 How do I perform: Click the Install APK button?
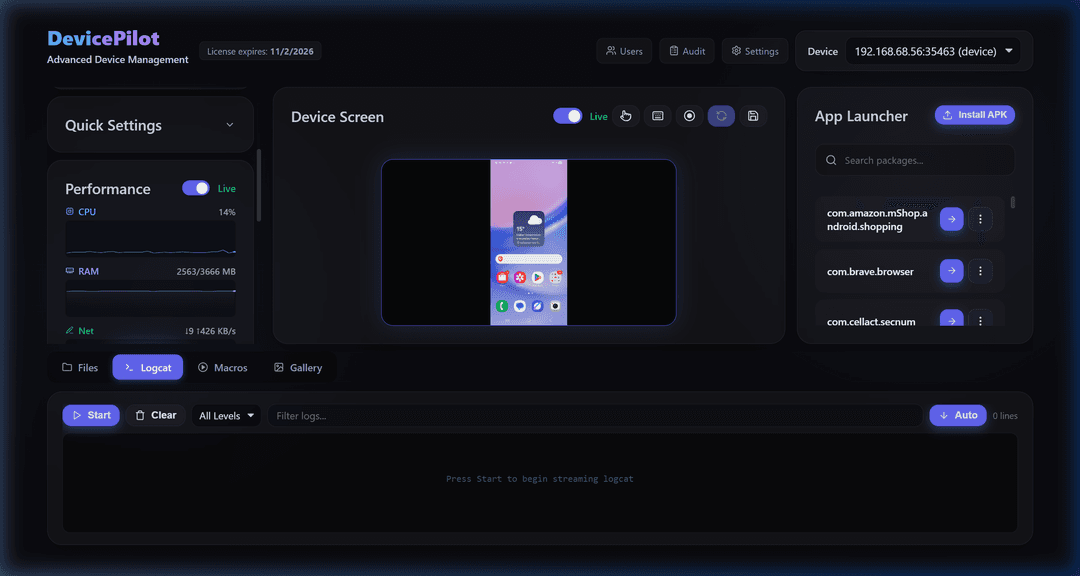(x=975, y=115)
